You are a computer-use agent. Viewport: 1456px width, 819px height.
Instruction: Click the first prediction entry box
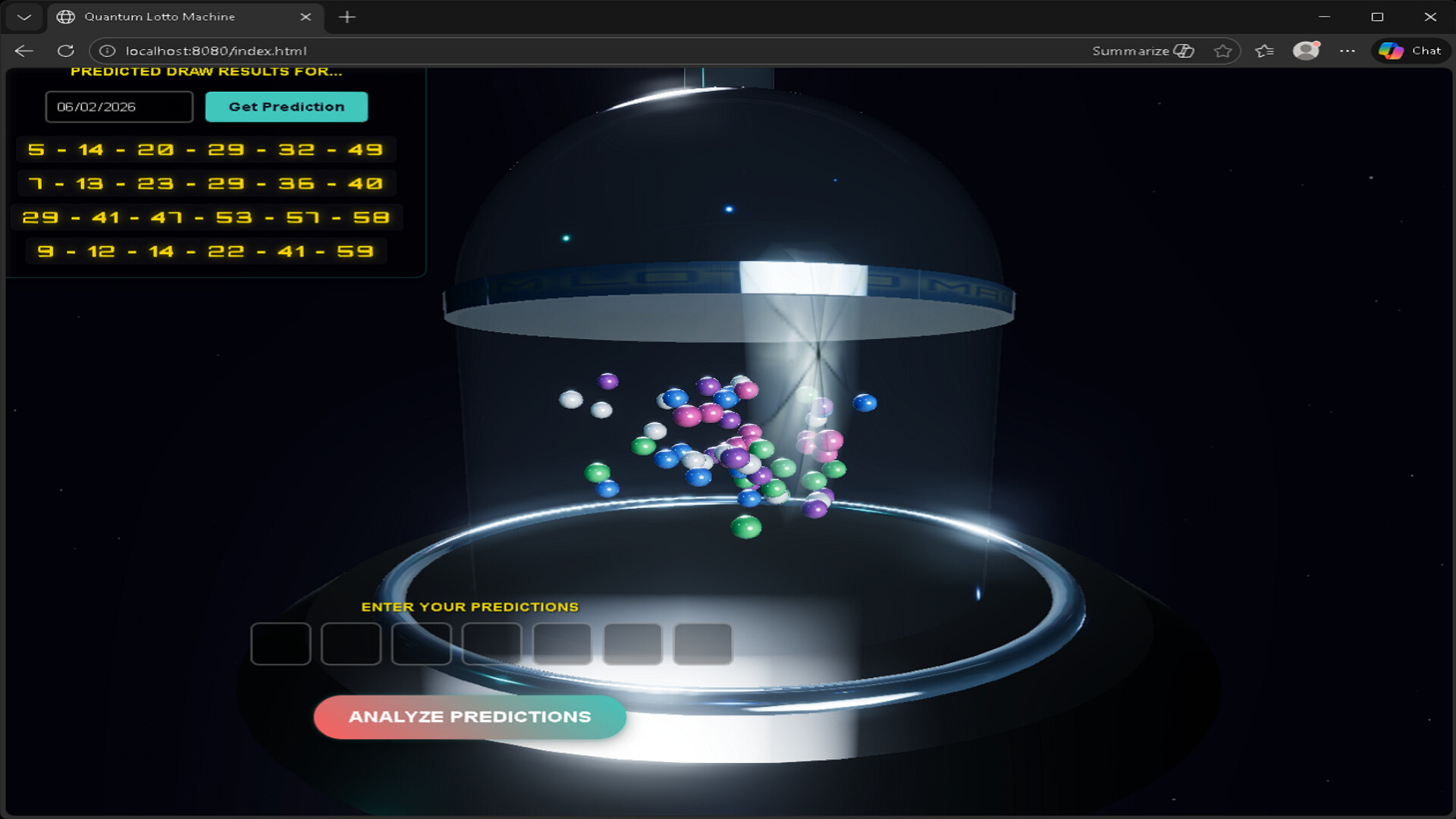(281, 645)
